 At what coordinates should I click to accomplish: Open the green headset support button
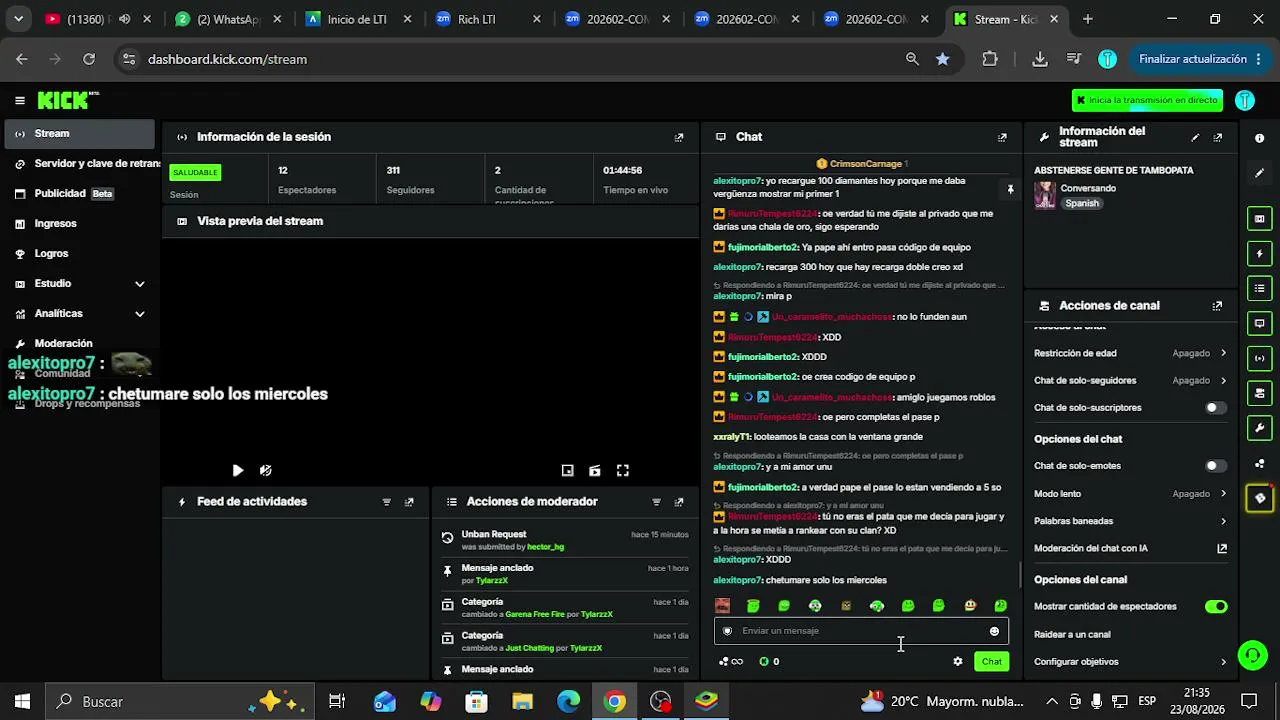(1252, 655)
